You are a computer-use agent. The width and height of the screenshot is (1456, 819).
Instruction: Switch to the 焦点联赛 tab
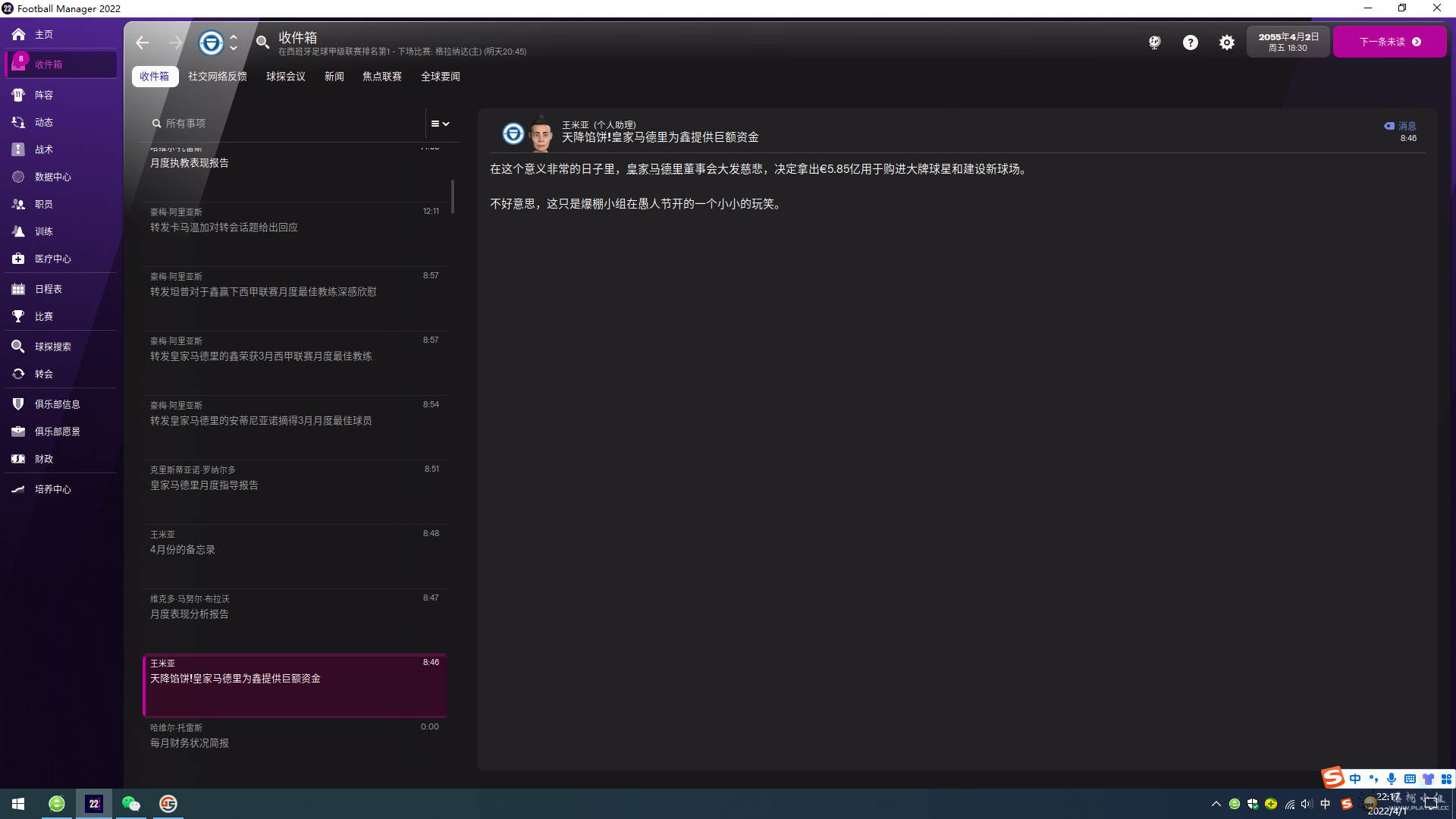(382, 77)
